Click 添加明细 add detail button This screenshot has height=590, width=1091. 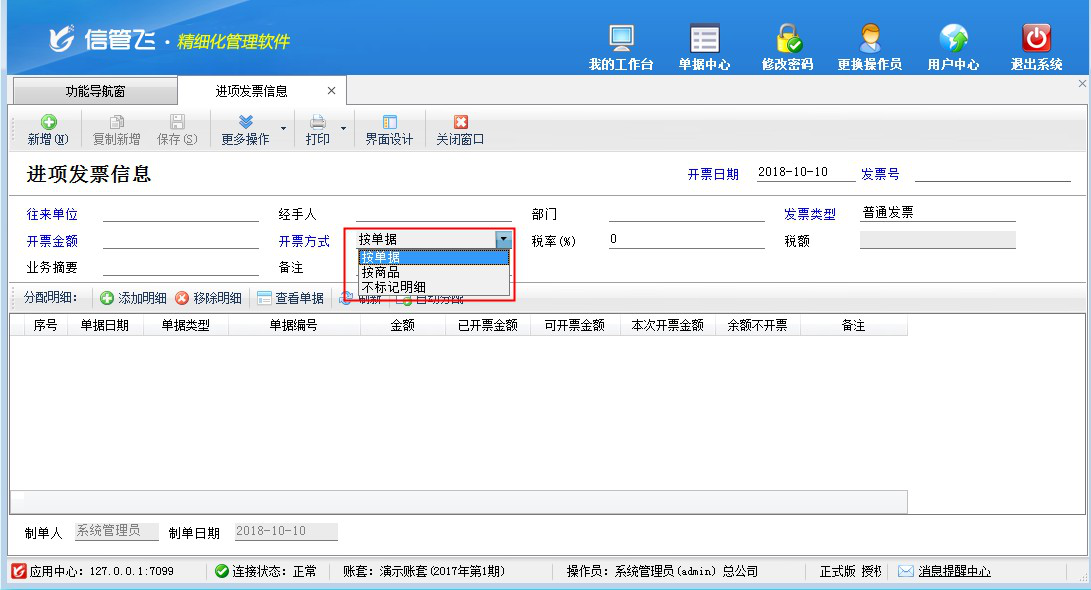pyautogui.click(x=133, y=298)
